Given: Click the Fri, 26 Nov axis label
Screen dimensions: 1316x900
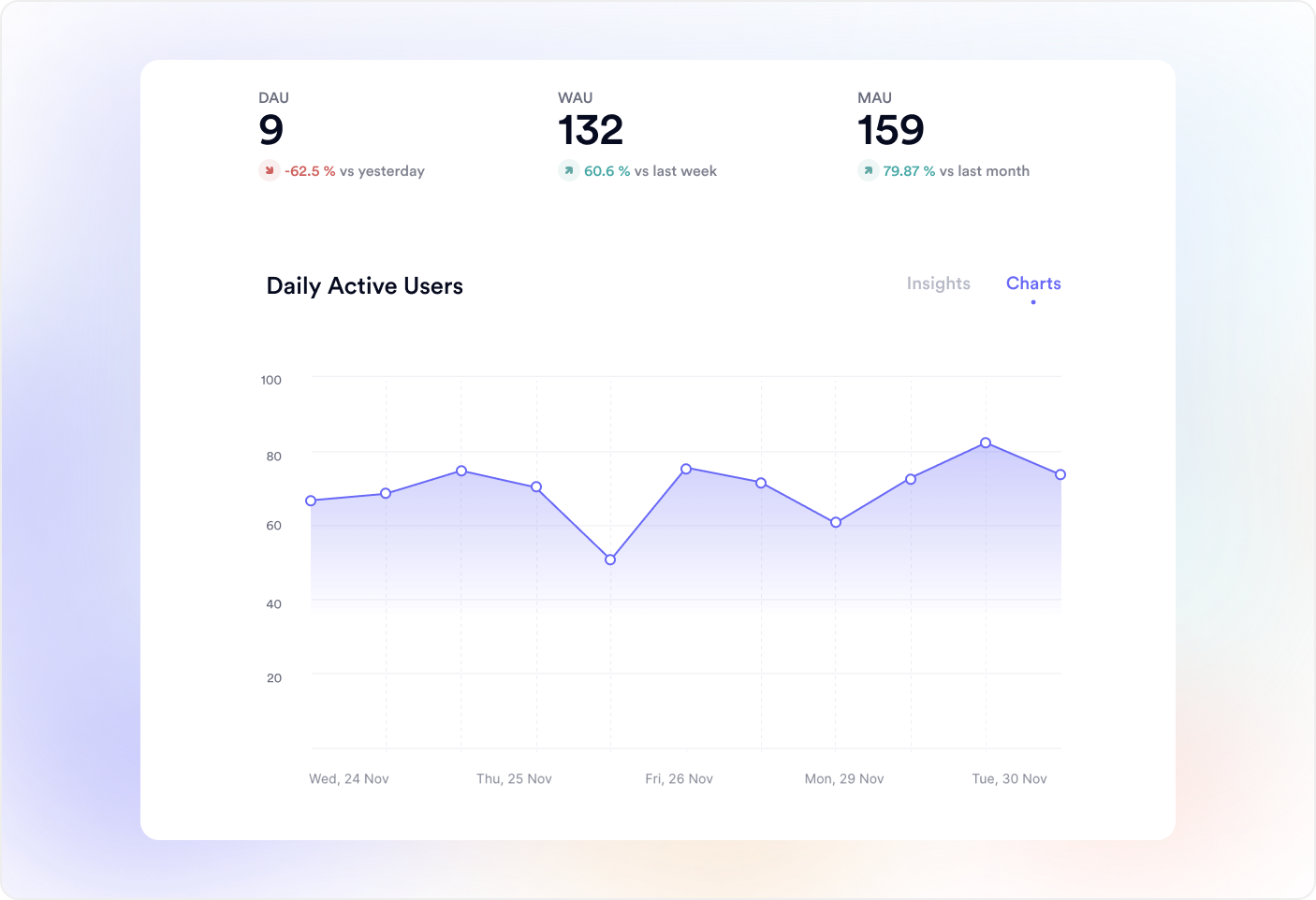Looking at the screenshot, I should click(679, 778).
